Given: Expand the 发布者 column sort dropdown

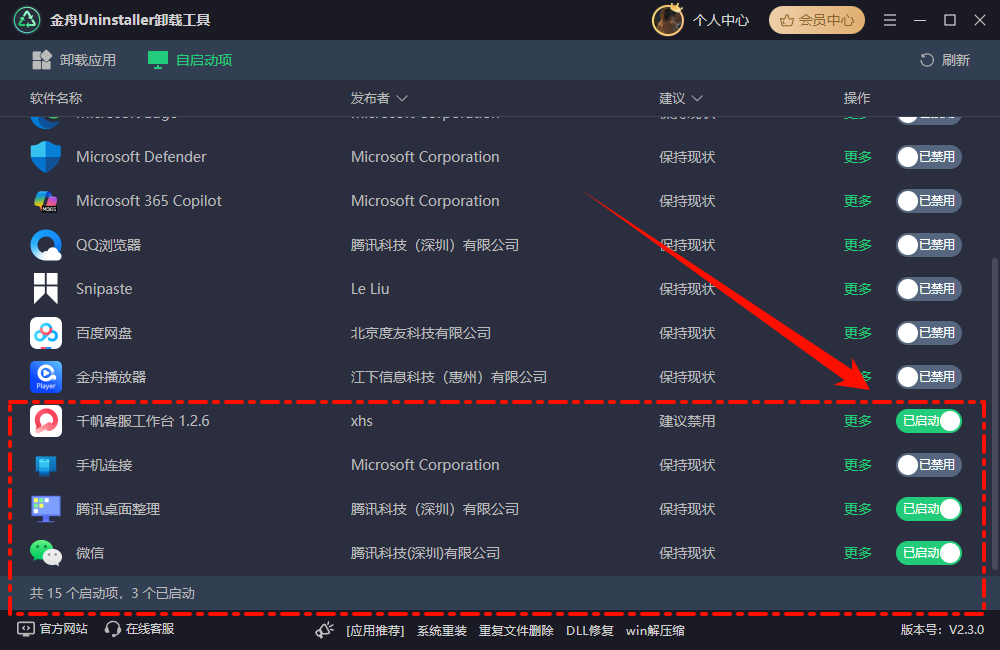Looking at the screenshot, I should click(402, 98).
